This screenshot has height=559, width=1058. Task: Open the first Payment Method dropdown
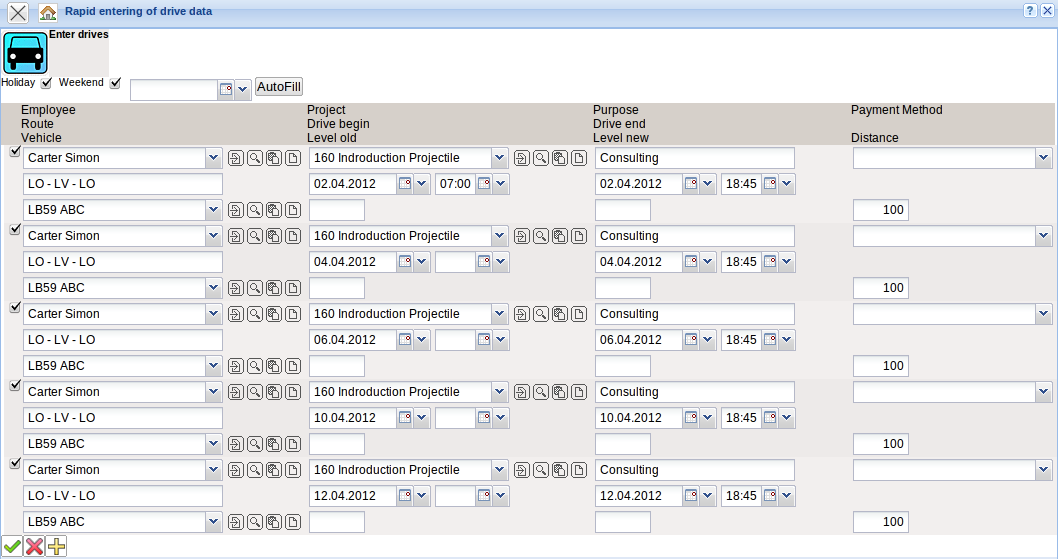point(1043,158)
